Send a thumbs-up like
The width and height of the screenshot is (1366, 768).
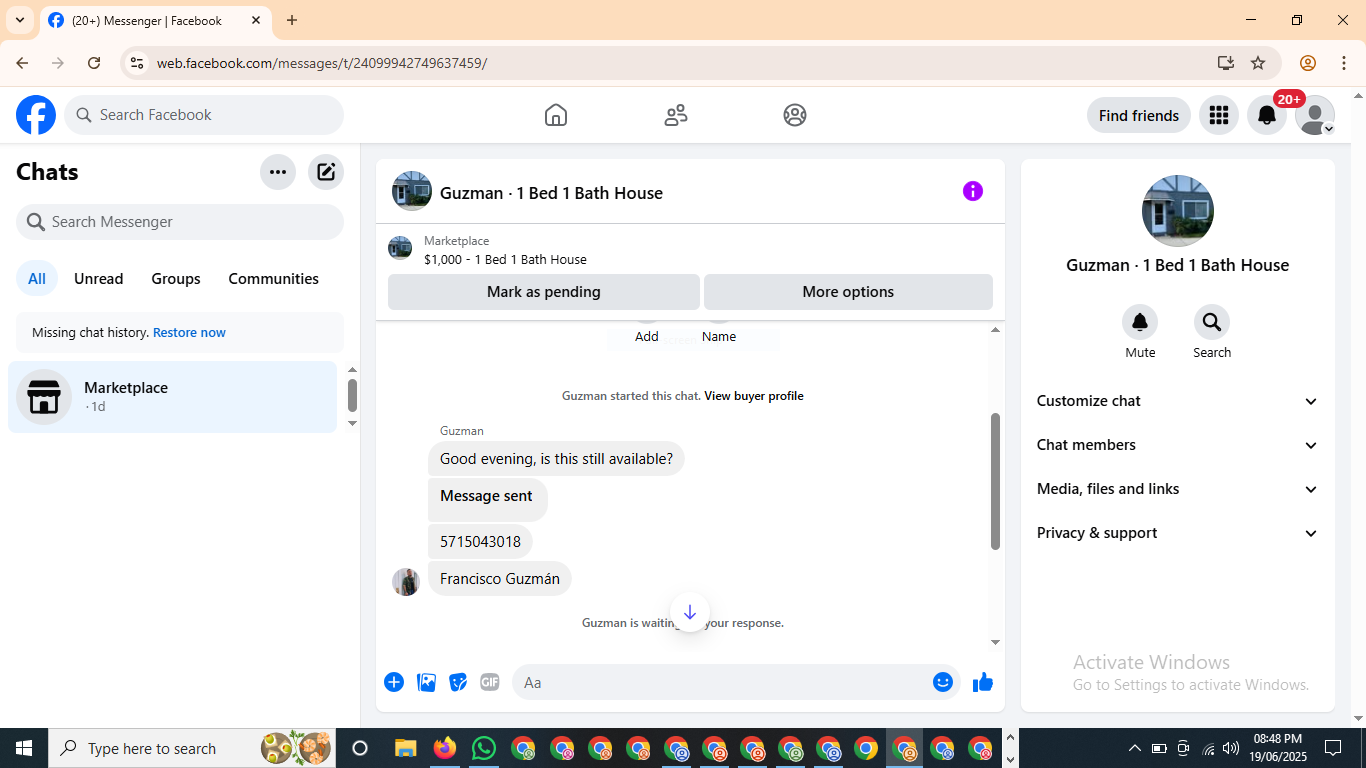[x=983, y=682]
